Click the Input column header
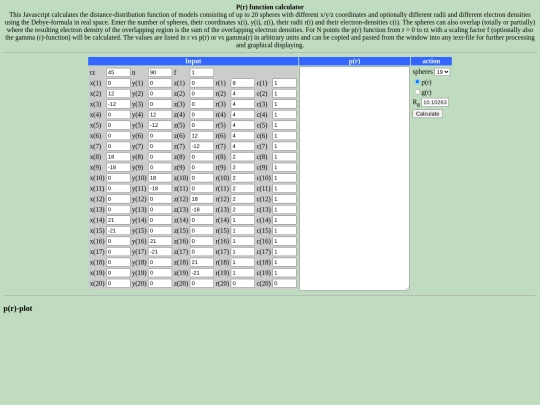This screenshot has height=405, width=540. click(193, 61)
